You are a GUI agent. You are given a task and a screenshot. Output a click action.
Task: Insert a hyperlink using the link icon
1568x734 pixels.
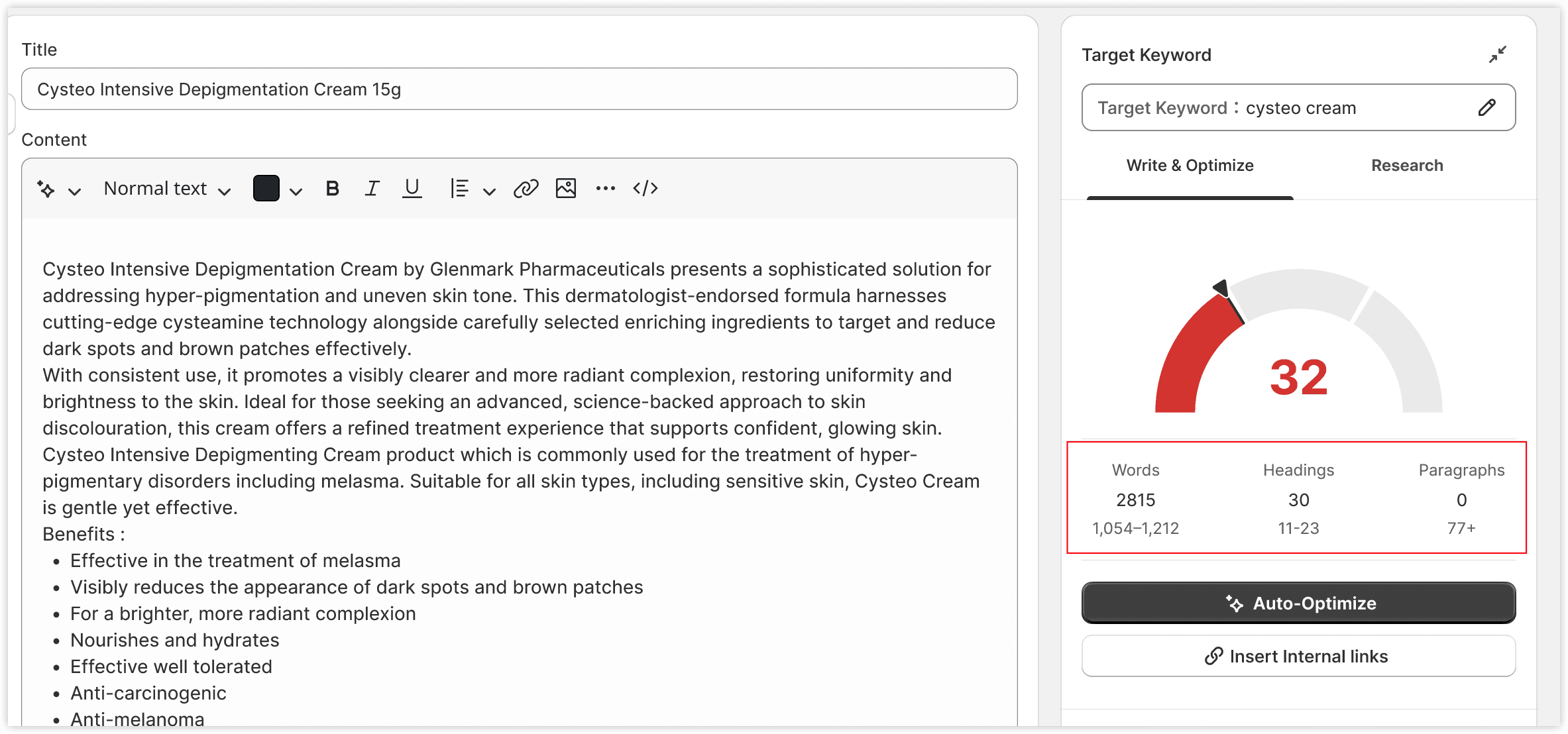(x=526, y=189)
